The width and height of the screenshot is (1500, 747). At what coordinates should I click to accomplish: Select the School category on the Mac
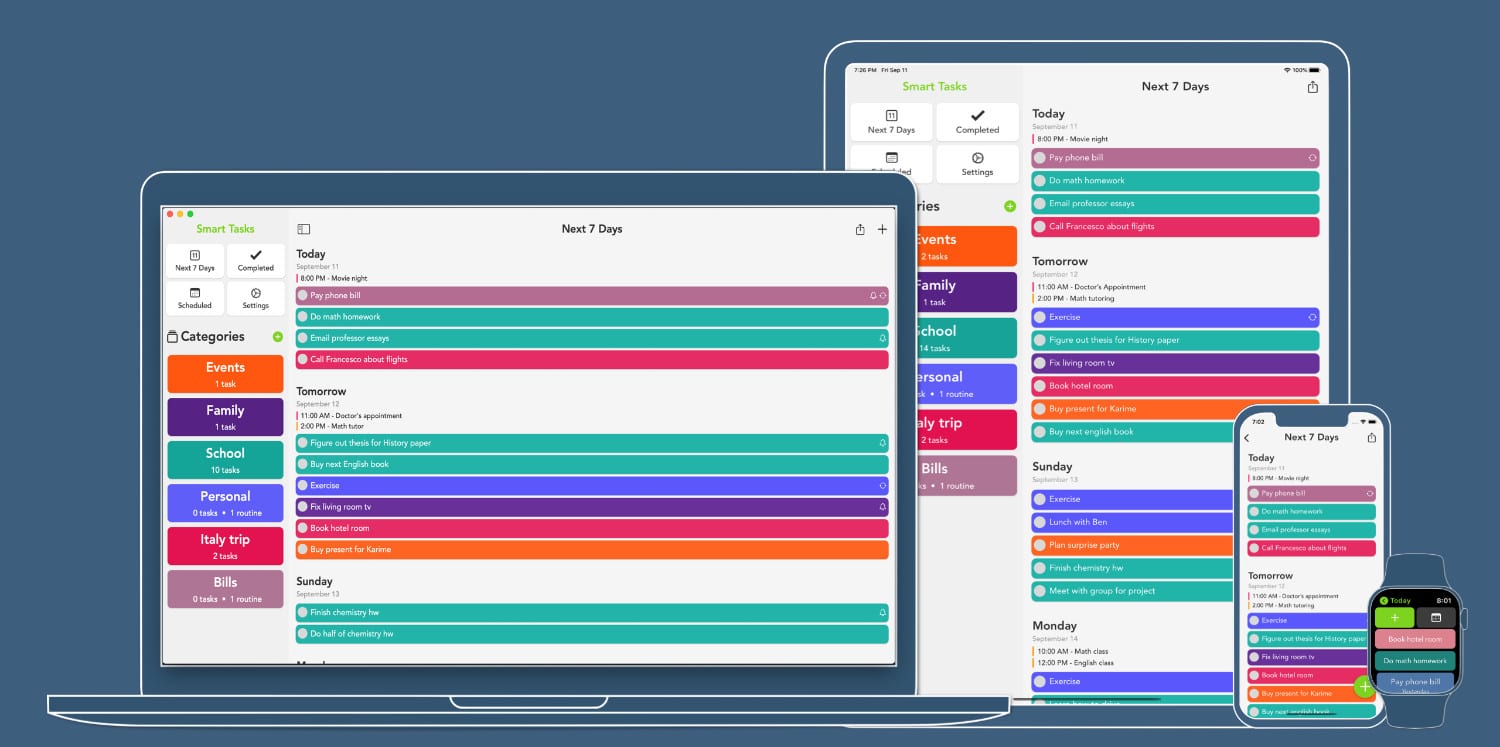click(225, 460)
